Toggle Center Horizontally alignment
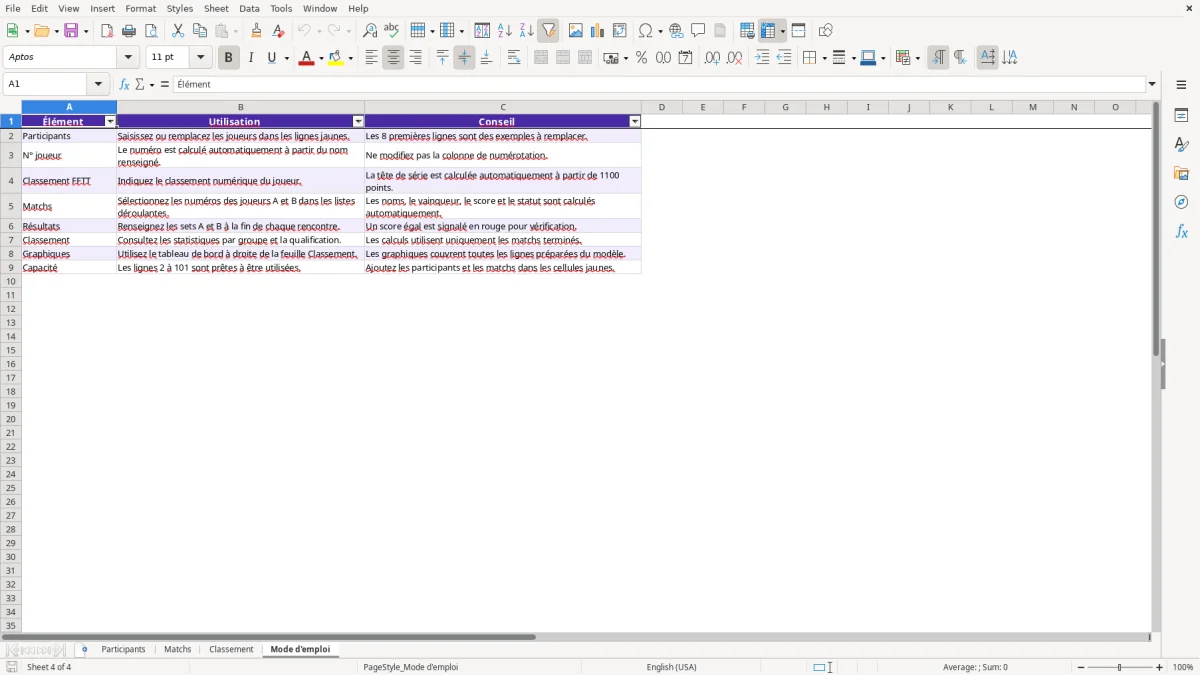The width and height of the screenshot is (1200, 675). 393,58
